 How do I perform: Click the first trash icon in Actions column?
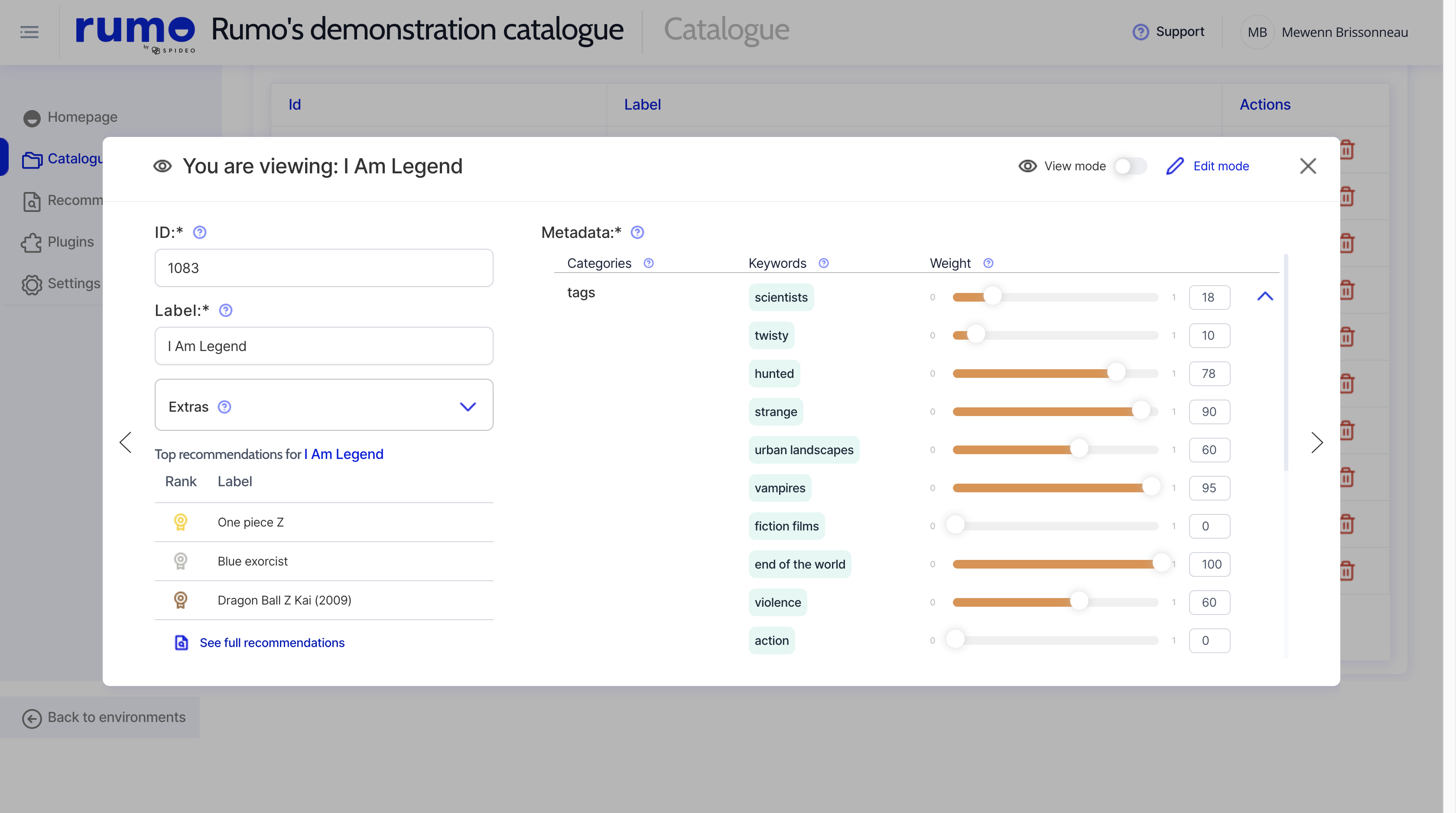(x=1347, y=150)
